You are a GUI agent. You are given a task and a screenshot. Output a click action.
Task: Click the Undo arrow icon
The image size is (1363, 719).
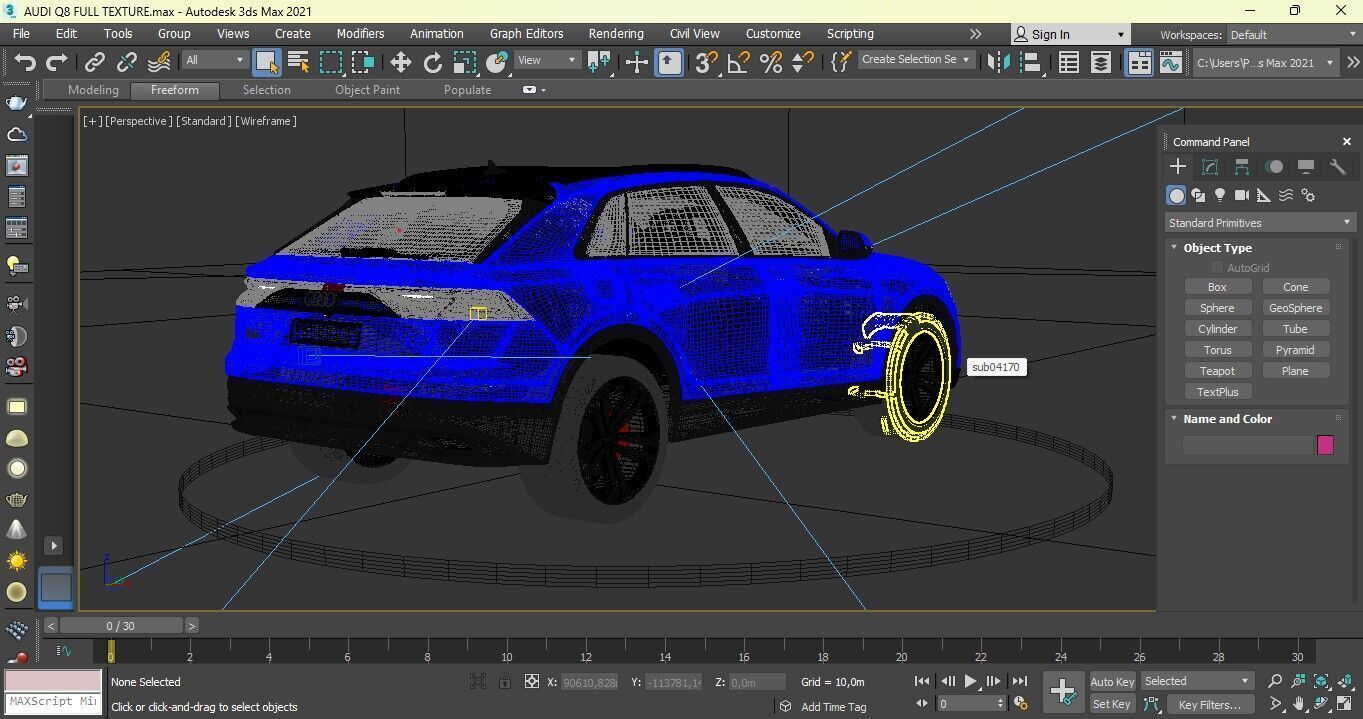[24, 63]
